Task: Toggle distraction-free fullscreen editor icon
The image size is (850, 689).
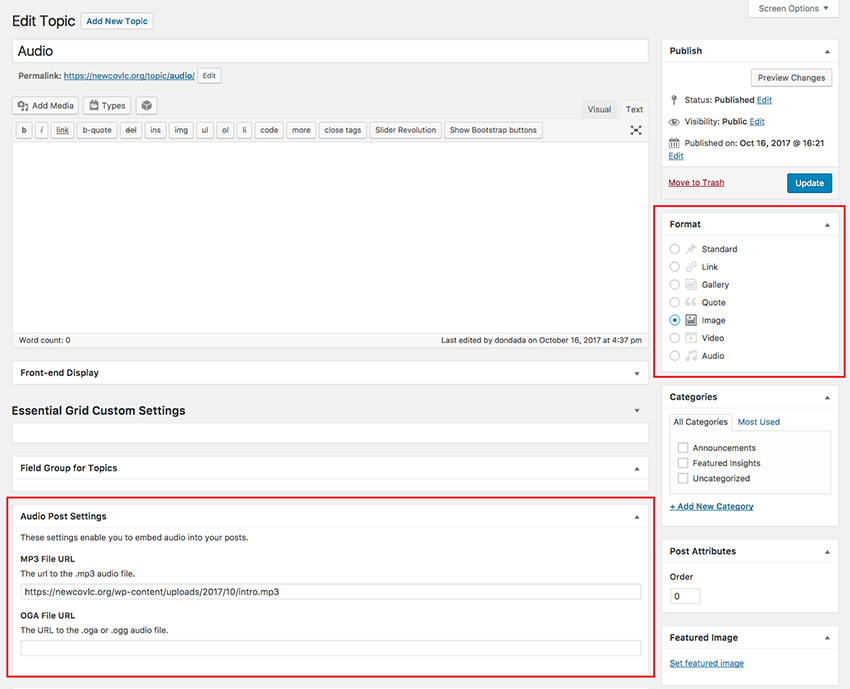Action: (x=636, y=130)
